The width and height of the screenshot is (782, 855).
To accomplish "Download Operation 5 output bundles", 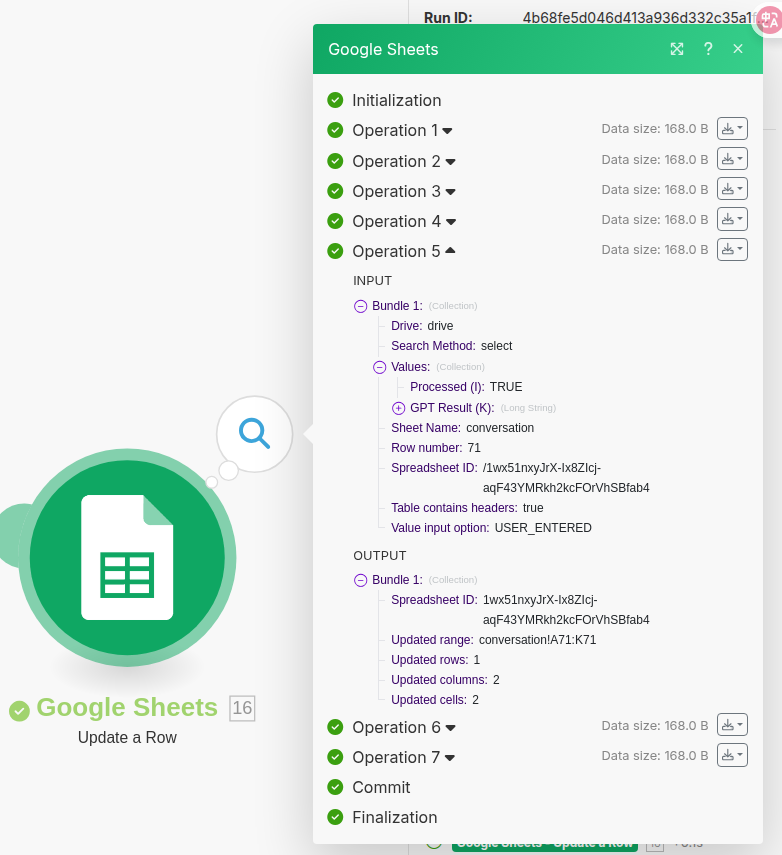I will click(x=732, y=250).
